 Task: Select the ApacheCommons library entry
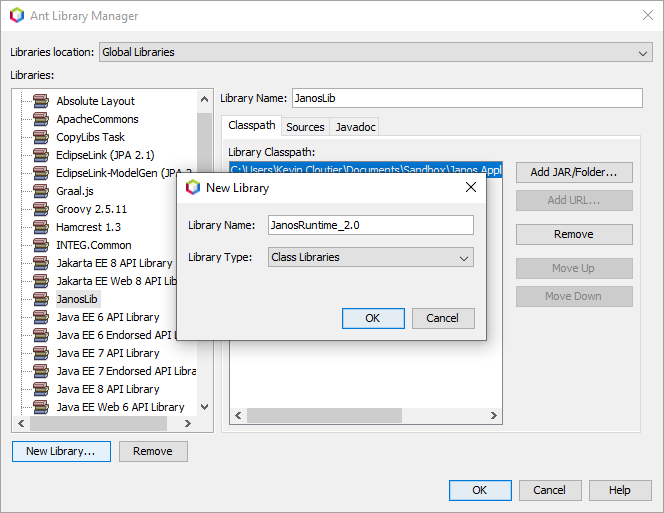coord(97,119)
